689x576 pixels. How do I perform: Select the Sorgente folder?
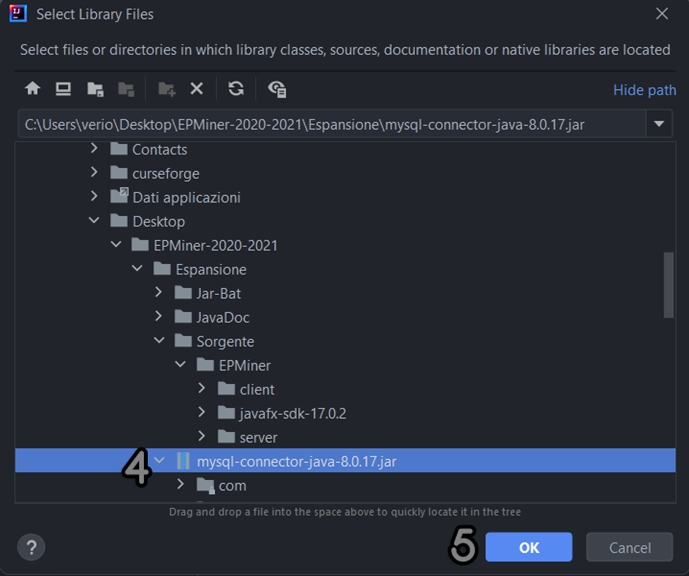point(345,341)
